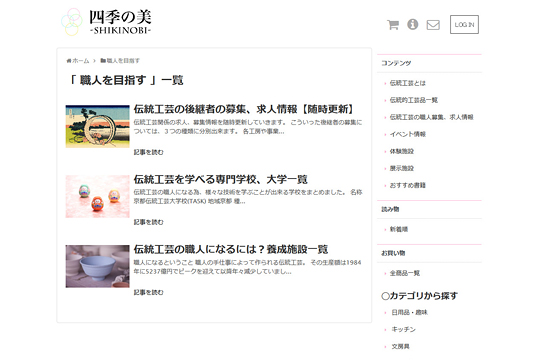Click the LOG IN button
Screen dimensions: 540x360
click(x=464, y=24)
